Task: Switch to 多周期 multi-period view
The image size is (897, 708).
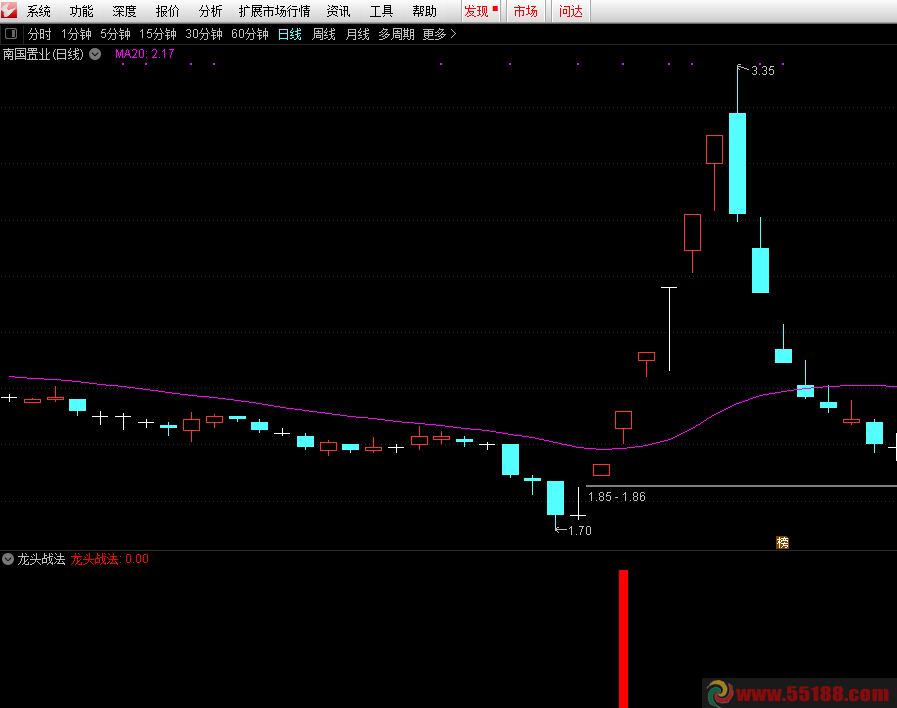Action: point(396,34)
